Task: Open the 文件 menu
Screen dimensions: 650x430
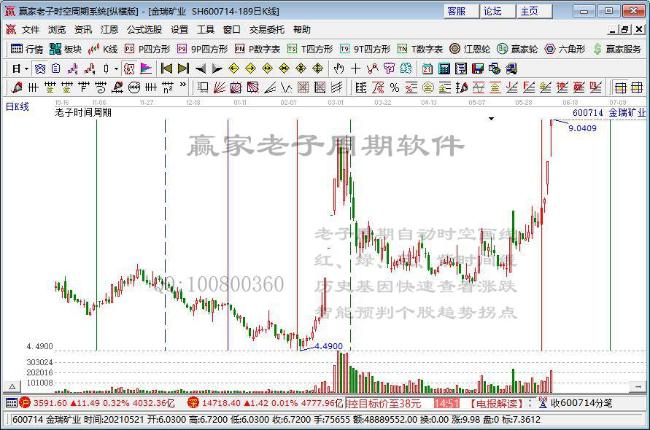Action: (x=30, y=29)
